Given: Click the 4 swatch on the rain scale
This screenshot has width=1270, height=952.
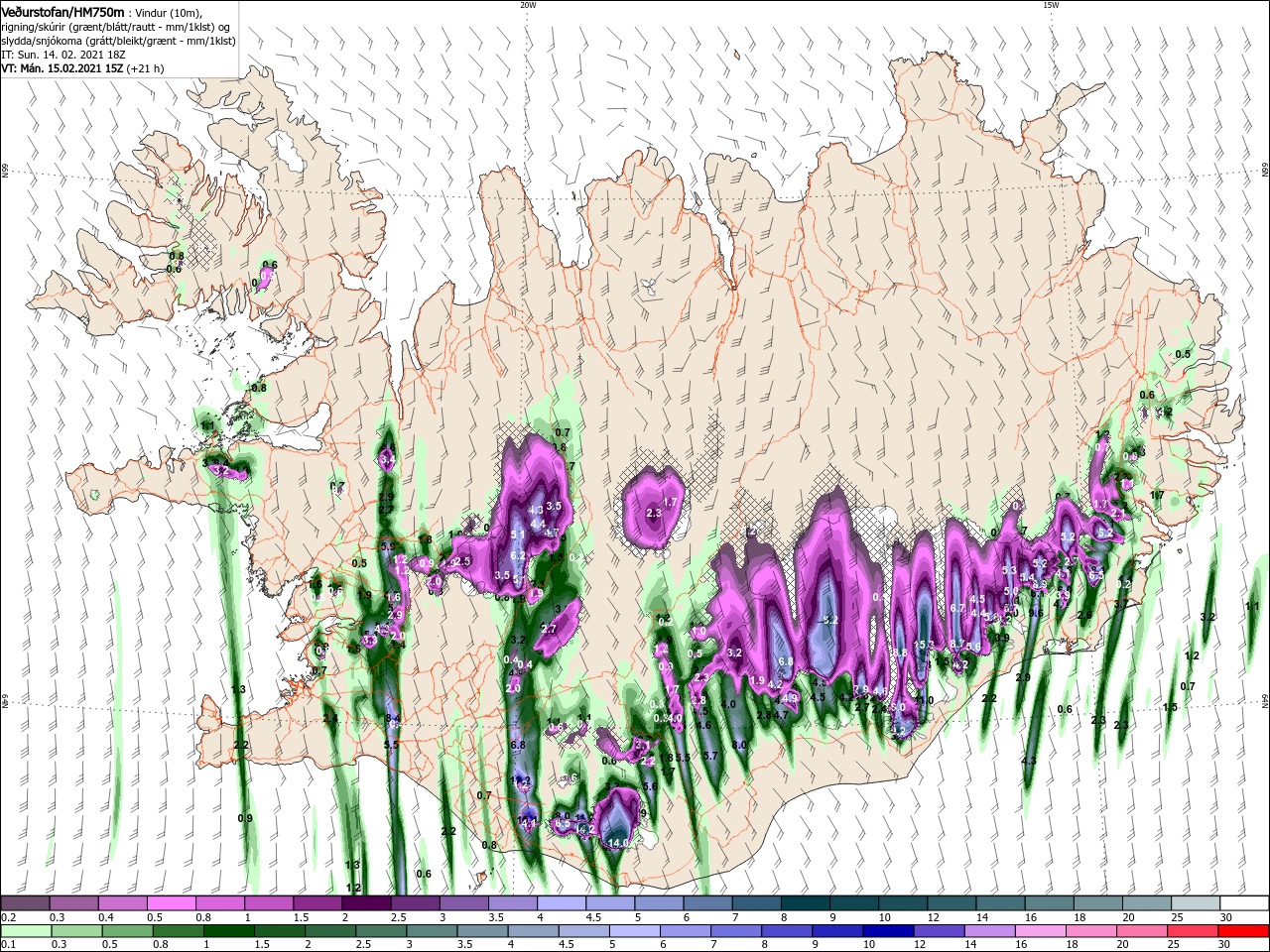Looking at the screenshot, I should (x=533, y=931).
